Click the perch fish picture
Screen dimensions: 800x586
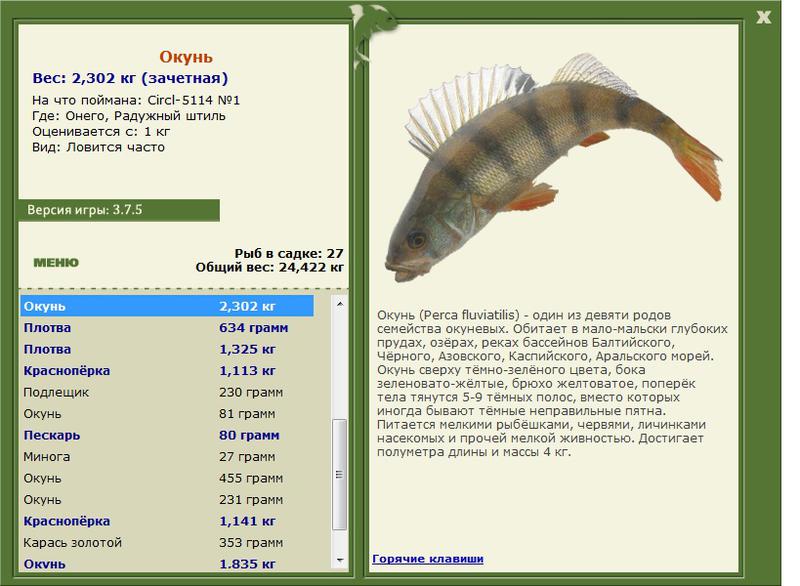(x=554, y=166)
